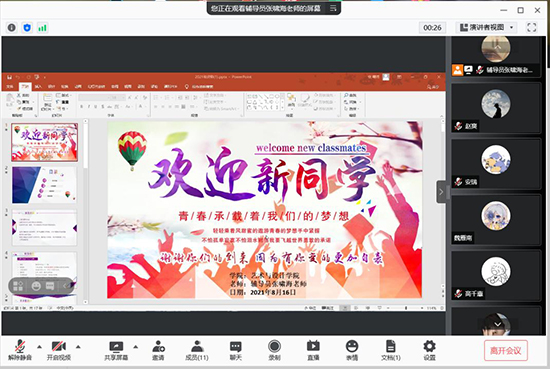
Task: Collapse the participant video side panel
Action: (441, 192)
